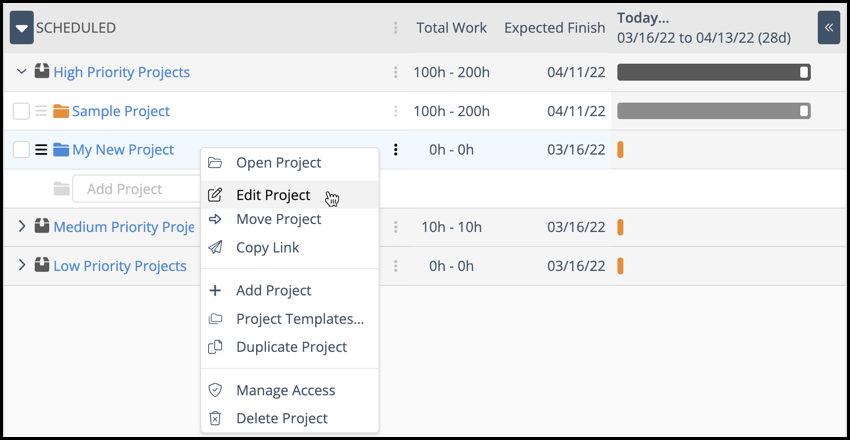Image resolution: width=850 pixels, height=440 pixels.
Task: Open three-dot menu for My New Project row
Action: [396, 150]
